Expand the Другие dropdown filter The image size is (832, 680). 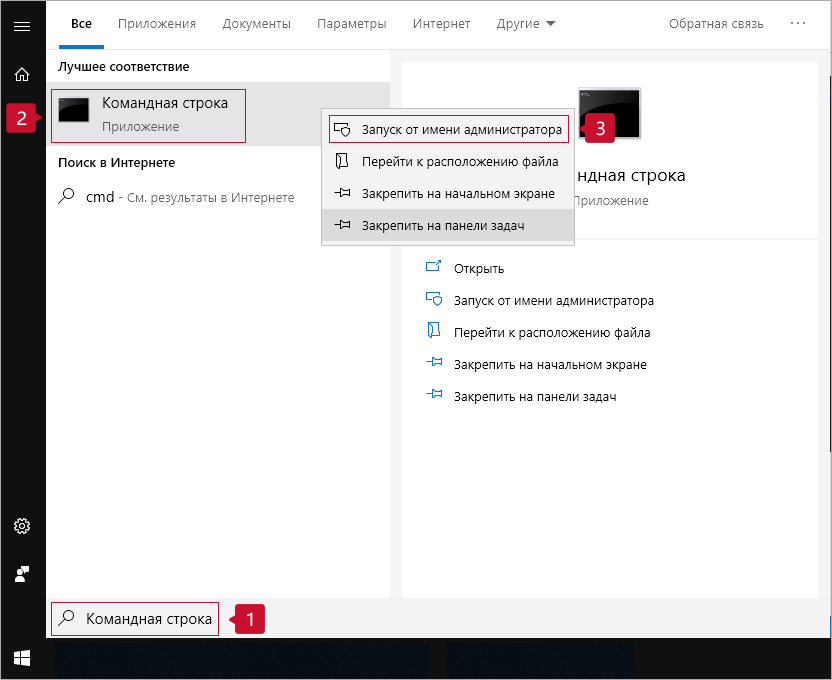[x=526, y=23]
